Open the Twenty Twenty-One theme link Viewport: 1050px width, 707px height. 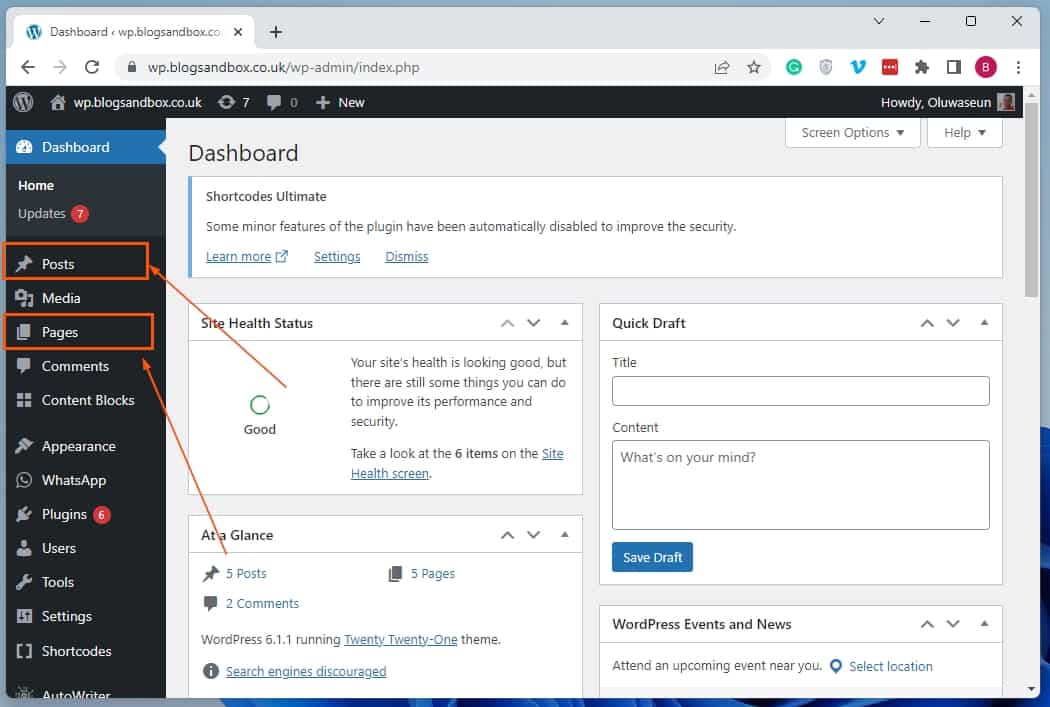pyautogui.click(x=400, y=639)
